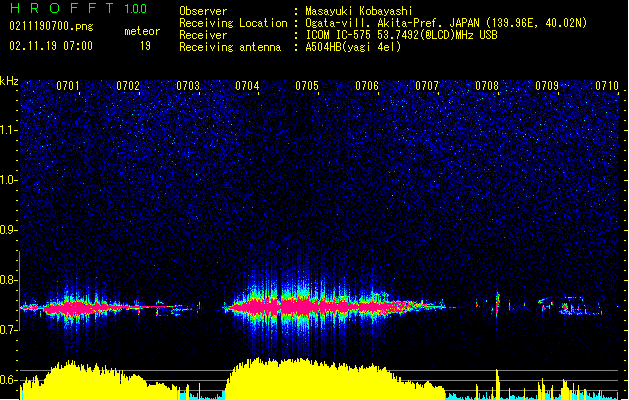The image size is (629, 400).
Task: Click the 0710 time marker
Action: tap(607, 86)
